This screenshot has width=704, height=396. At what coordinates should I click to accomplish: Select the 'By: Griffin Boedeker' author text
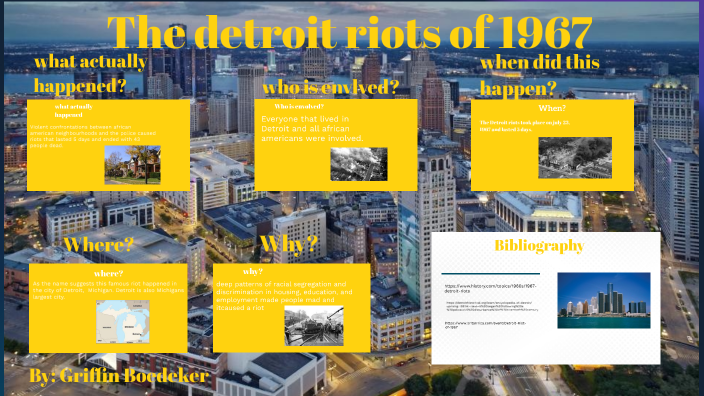click(x=119, y=376)
